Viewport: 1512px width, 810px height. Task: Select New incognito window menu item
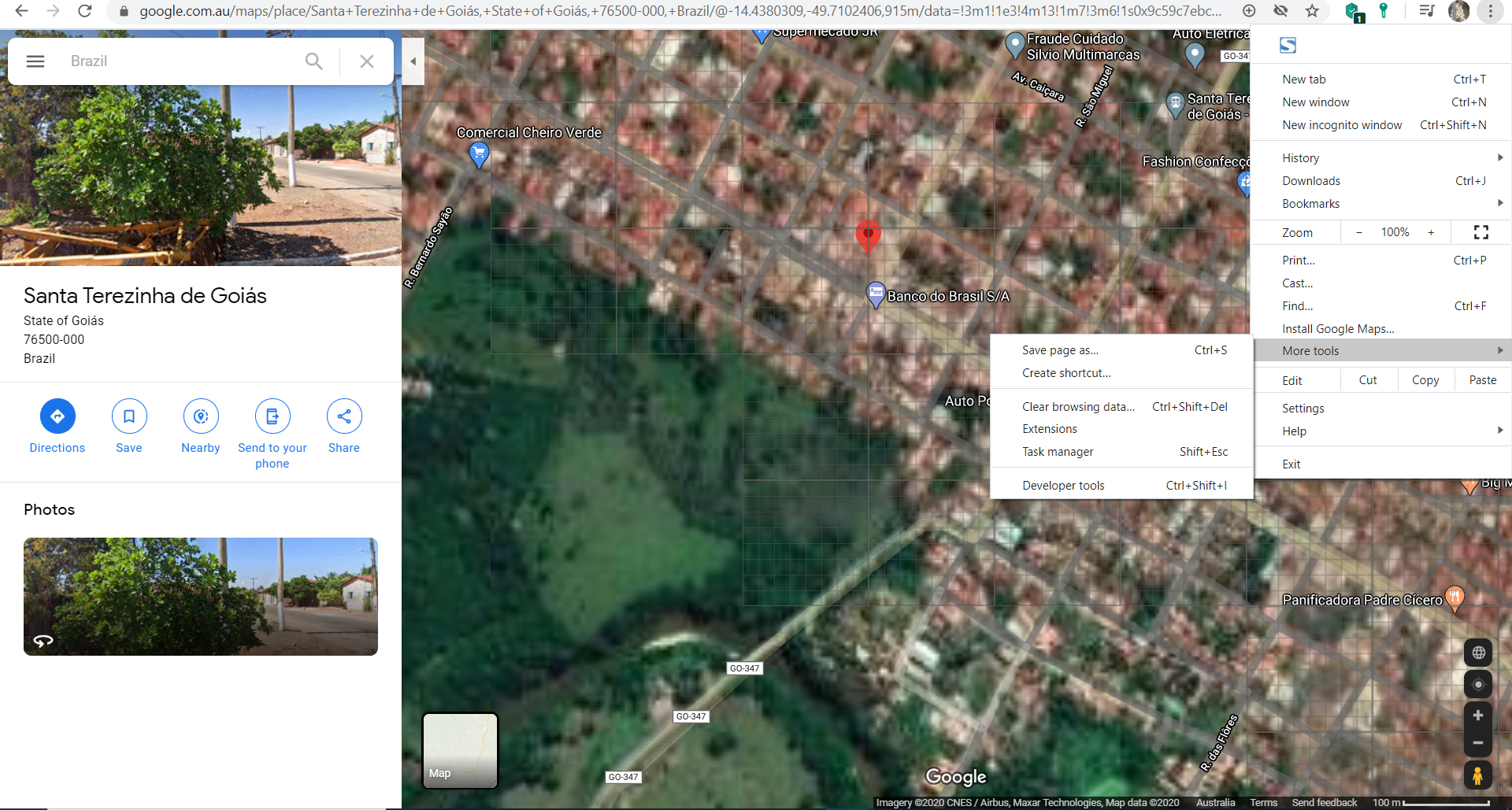coord(1380,125)
